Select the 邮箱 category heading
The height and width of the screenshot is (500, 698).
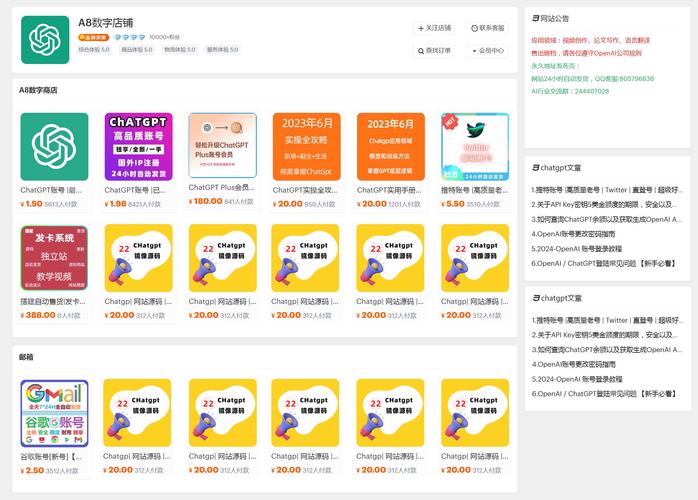pos(26,356)
